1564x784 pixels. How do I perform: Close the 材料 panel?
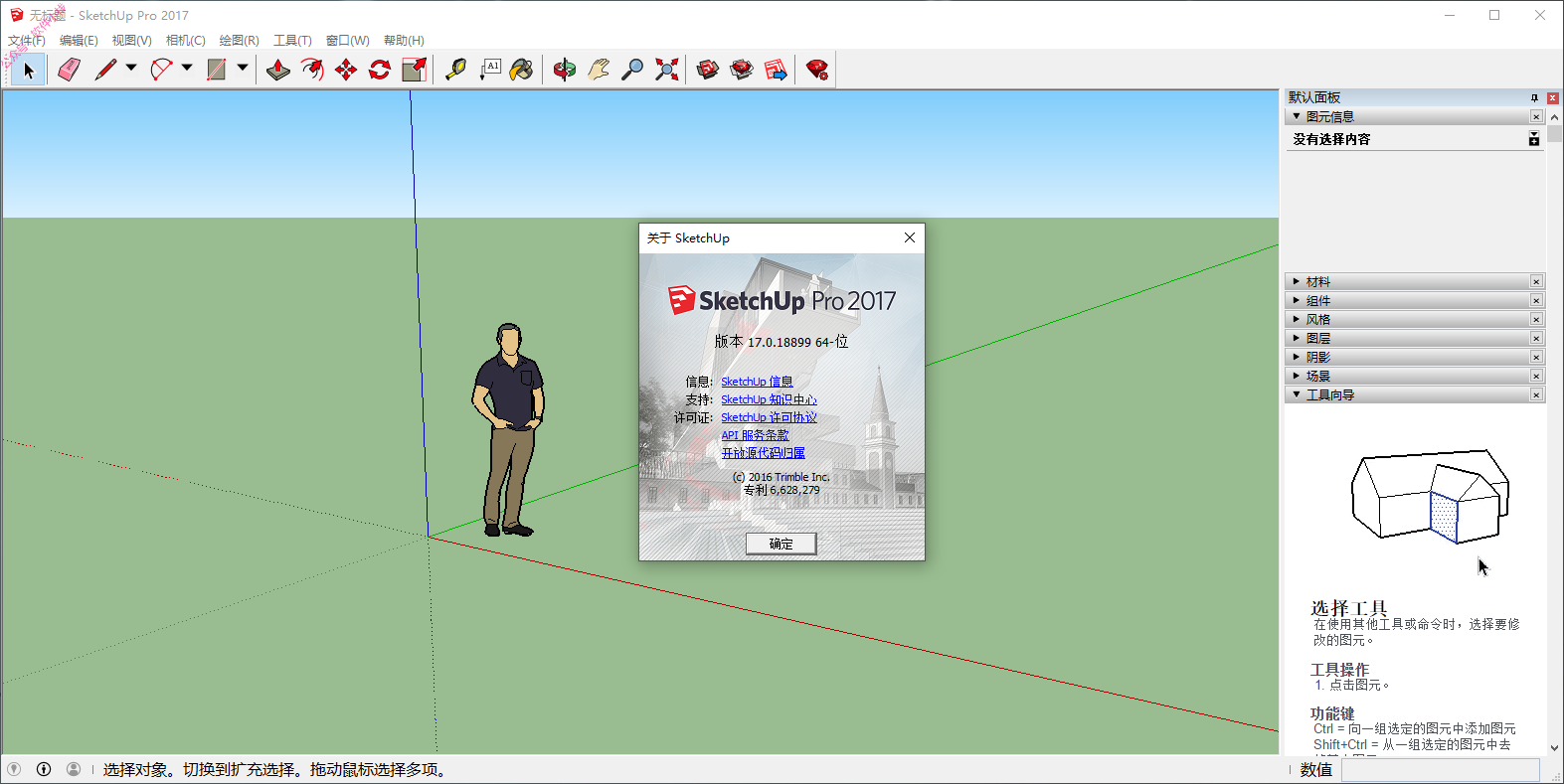1536,281
